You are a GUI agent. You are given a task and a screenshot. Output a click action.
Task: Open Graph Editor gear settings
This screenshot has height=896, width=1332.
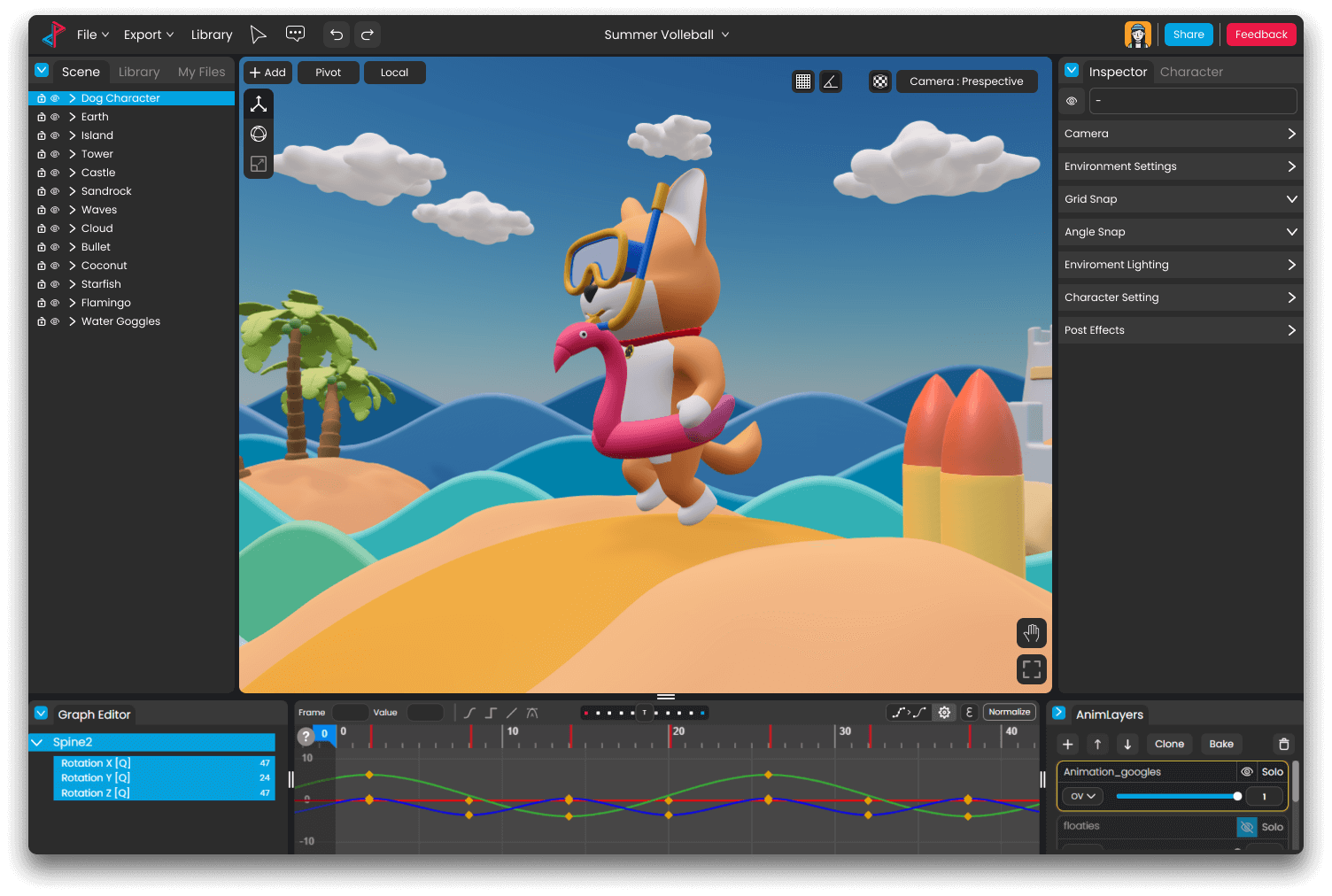pyautogui.click(x=945, y=713)
